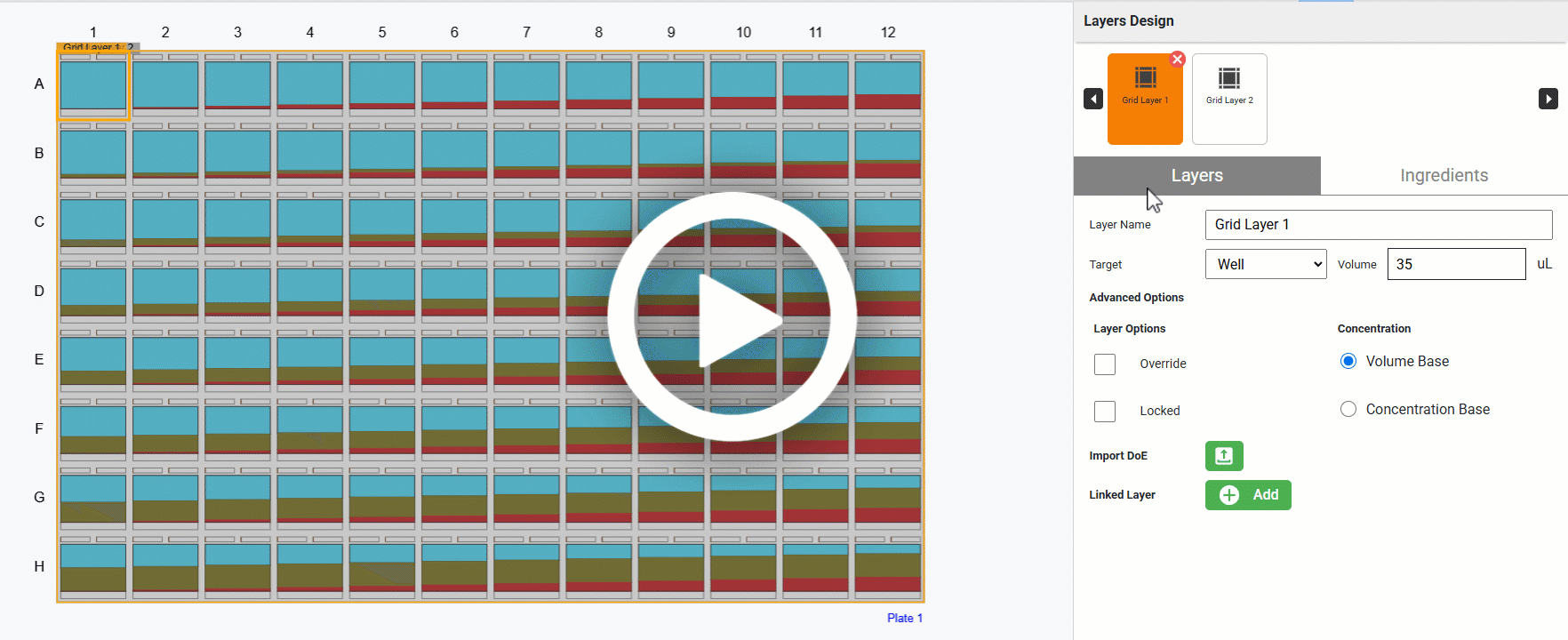Delete Grid Layer 1 using red X
The height and width of the screenshot is (640, 1568).
[x=1178, y=60]
